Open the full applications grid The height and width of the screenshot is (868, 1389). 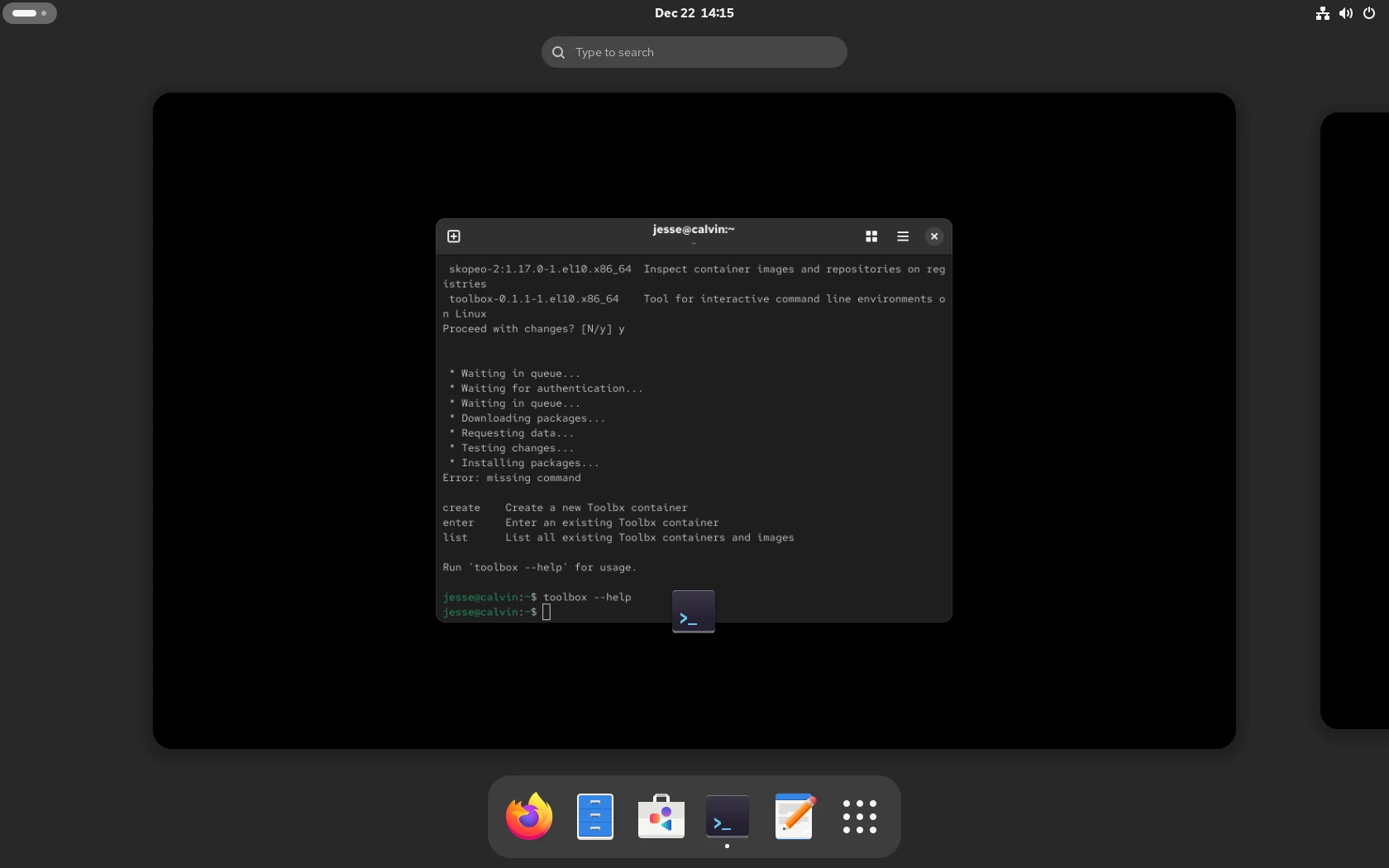coord(859,817)
